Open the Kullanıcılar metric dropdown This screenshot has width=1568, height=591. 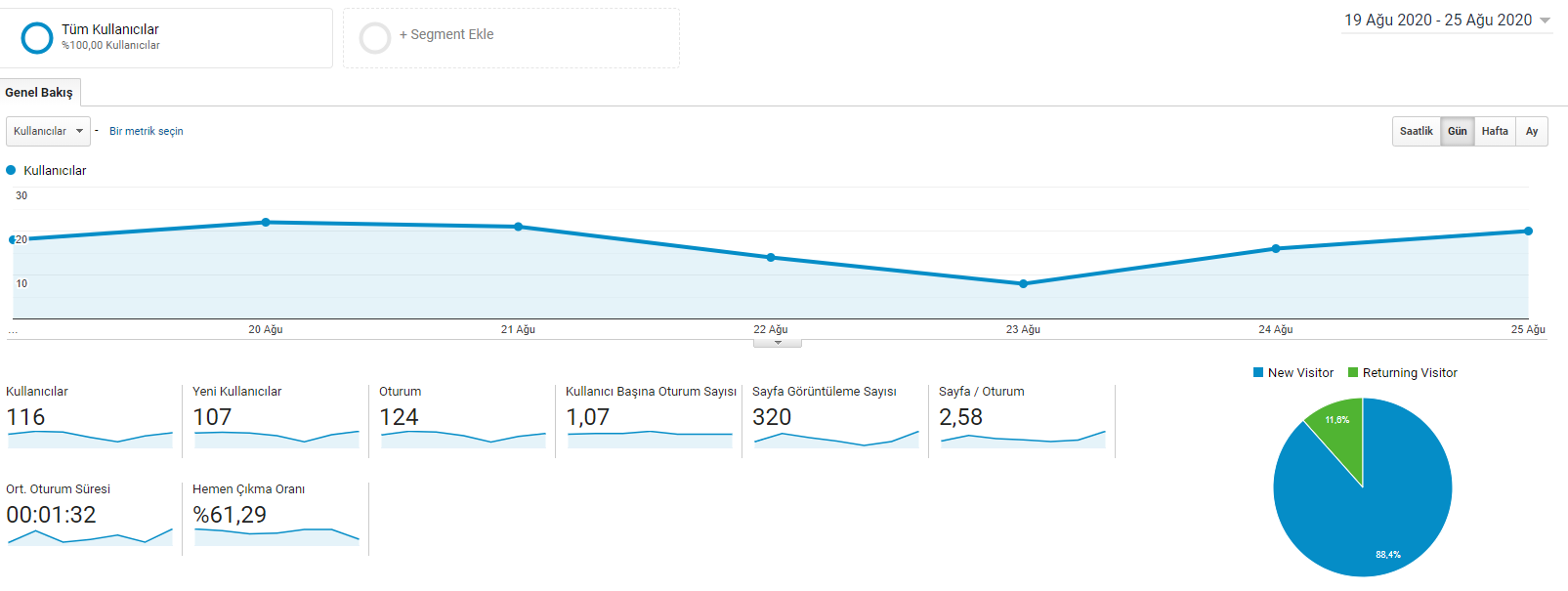pyautogui.click(x=48, y=131)
